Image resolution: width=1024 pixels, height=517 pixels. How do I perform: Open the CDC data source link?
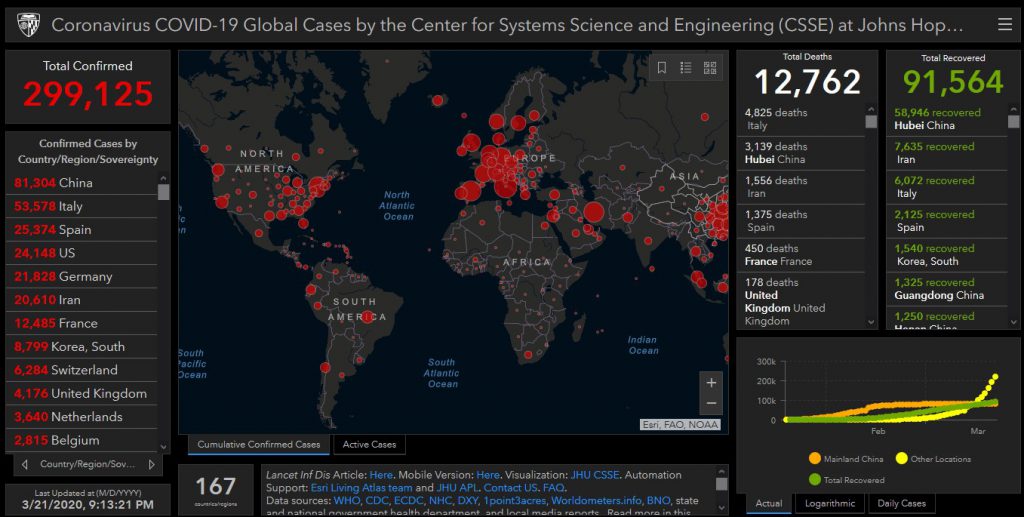coord(376,501)
